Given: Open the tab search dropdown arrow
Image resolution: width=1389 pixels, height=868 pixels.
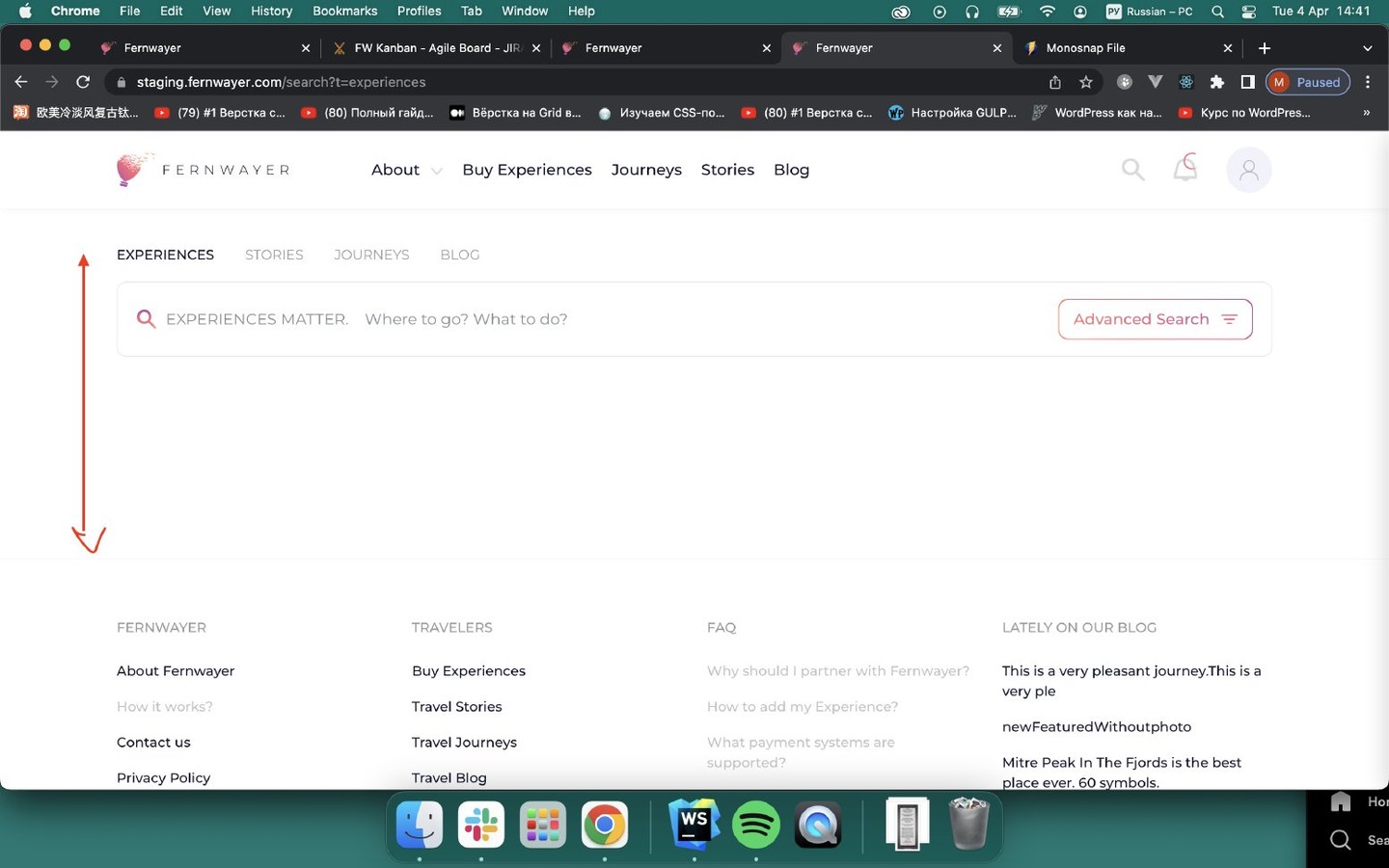Looking at the screenshot, I should tap(1367, 47).
